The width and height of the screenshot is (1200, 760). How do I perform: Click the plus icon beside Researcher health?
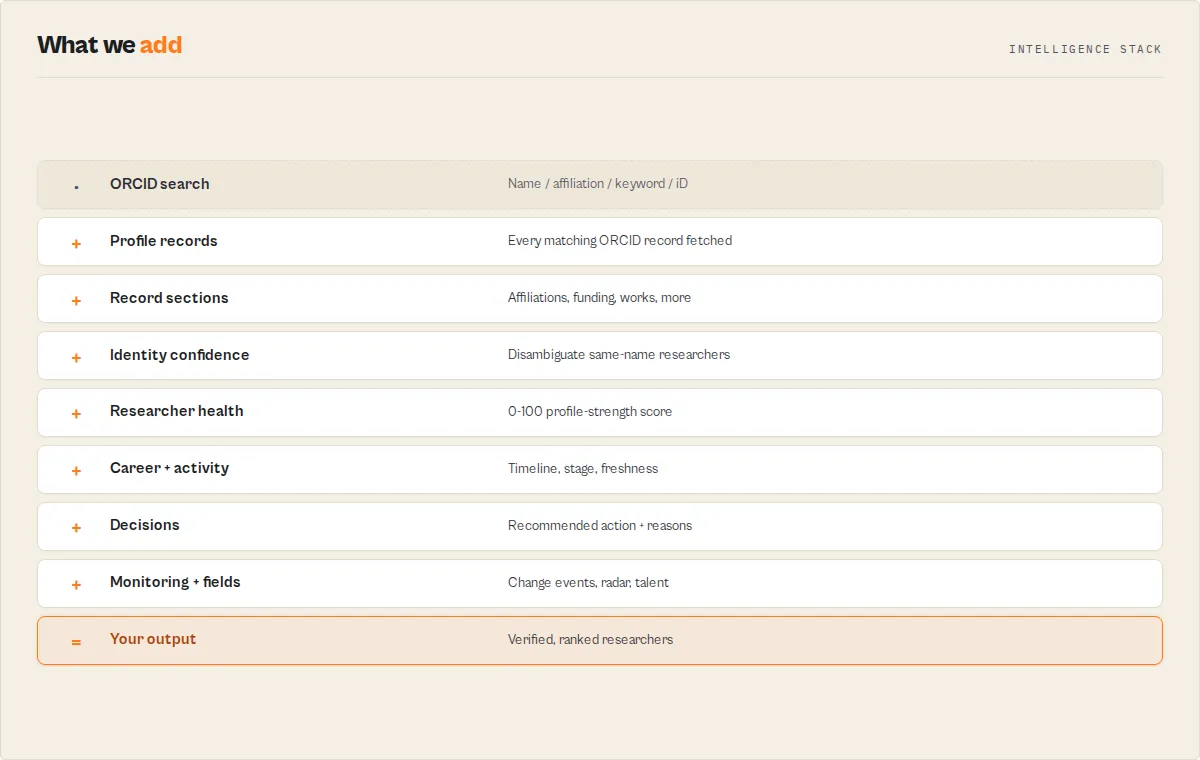click(76, 413)
